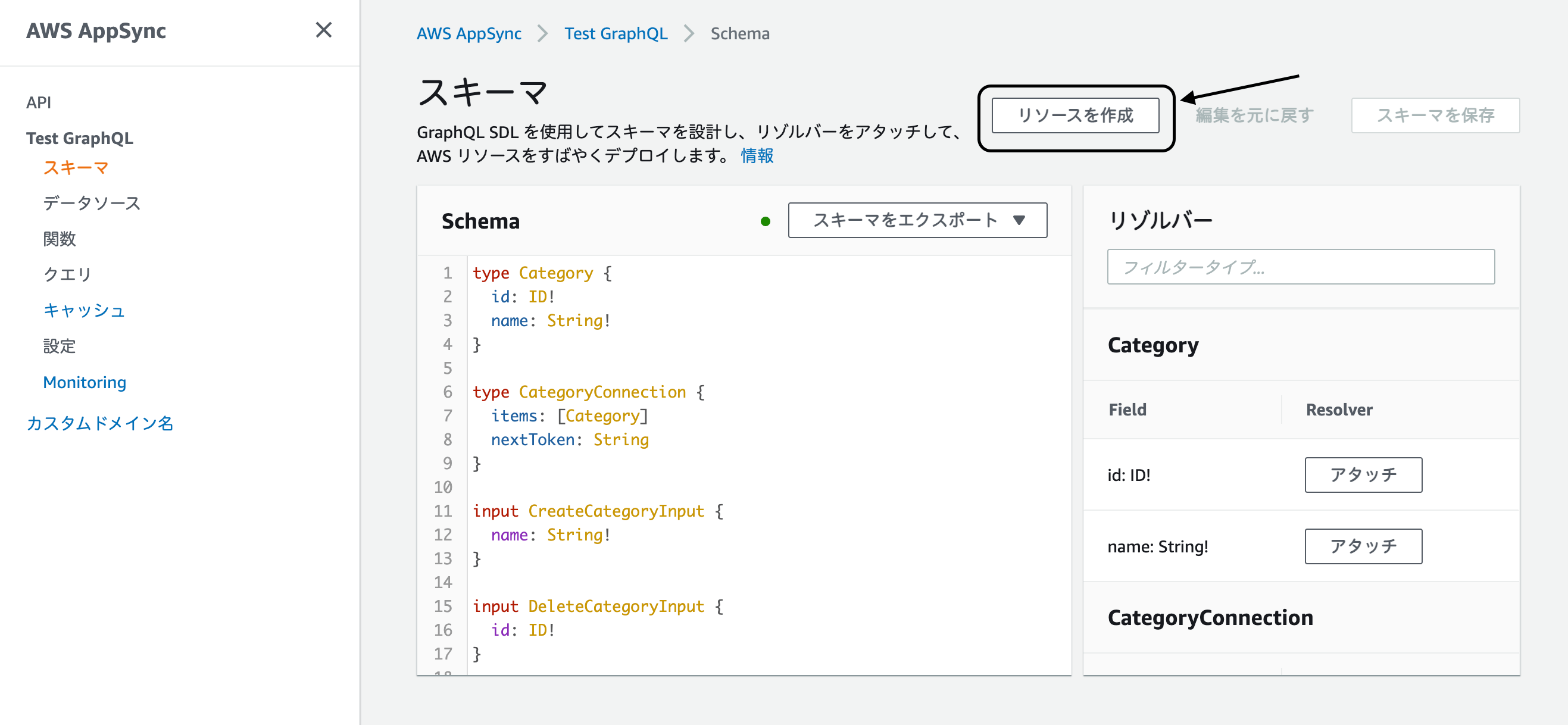The width and height of the screenshot is (1568, 725).
Task: Click the Field column header
Action: pos(1127,410)
